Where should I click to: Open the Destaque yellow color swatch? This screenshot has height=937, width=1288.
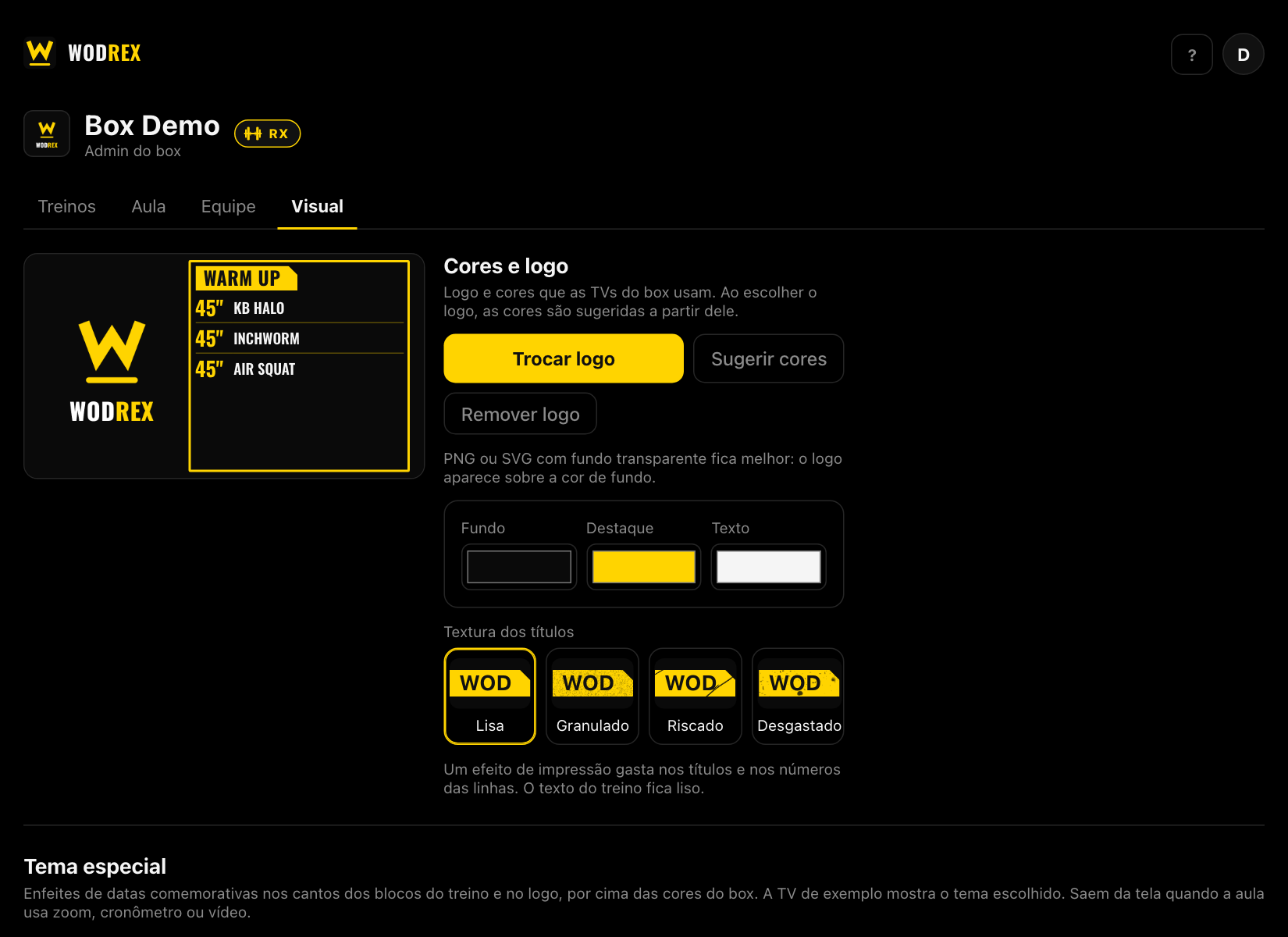[644, 567]
